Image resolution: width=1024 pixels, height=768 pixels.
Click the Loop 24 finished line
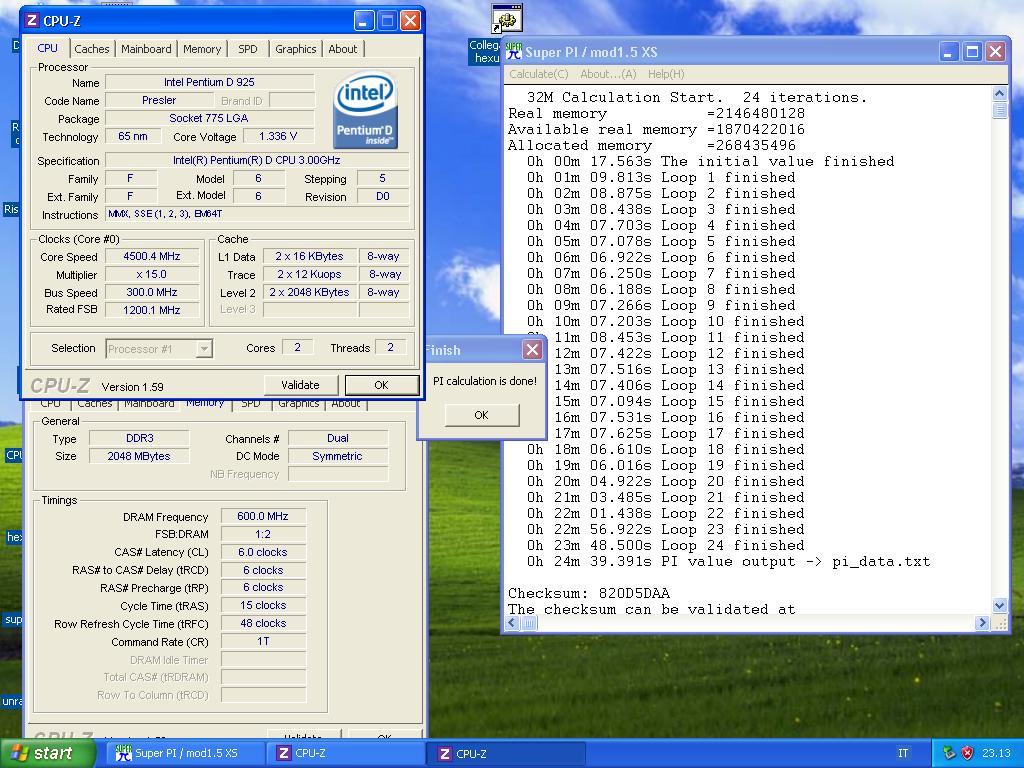click(665, 545)
